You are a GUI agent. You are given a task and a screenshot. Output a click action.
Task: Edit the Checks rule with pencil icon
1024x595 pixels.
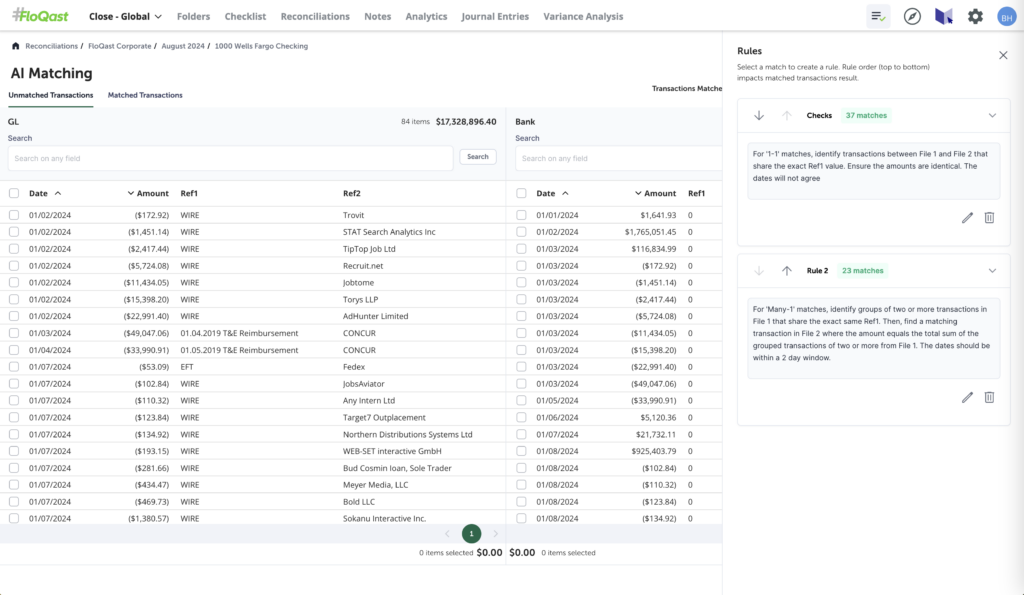[x=967, y=217]
